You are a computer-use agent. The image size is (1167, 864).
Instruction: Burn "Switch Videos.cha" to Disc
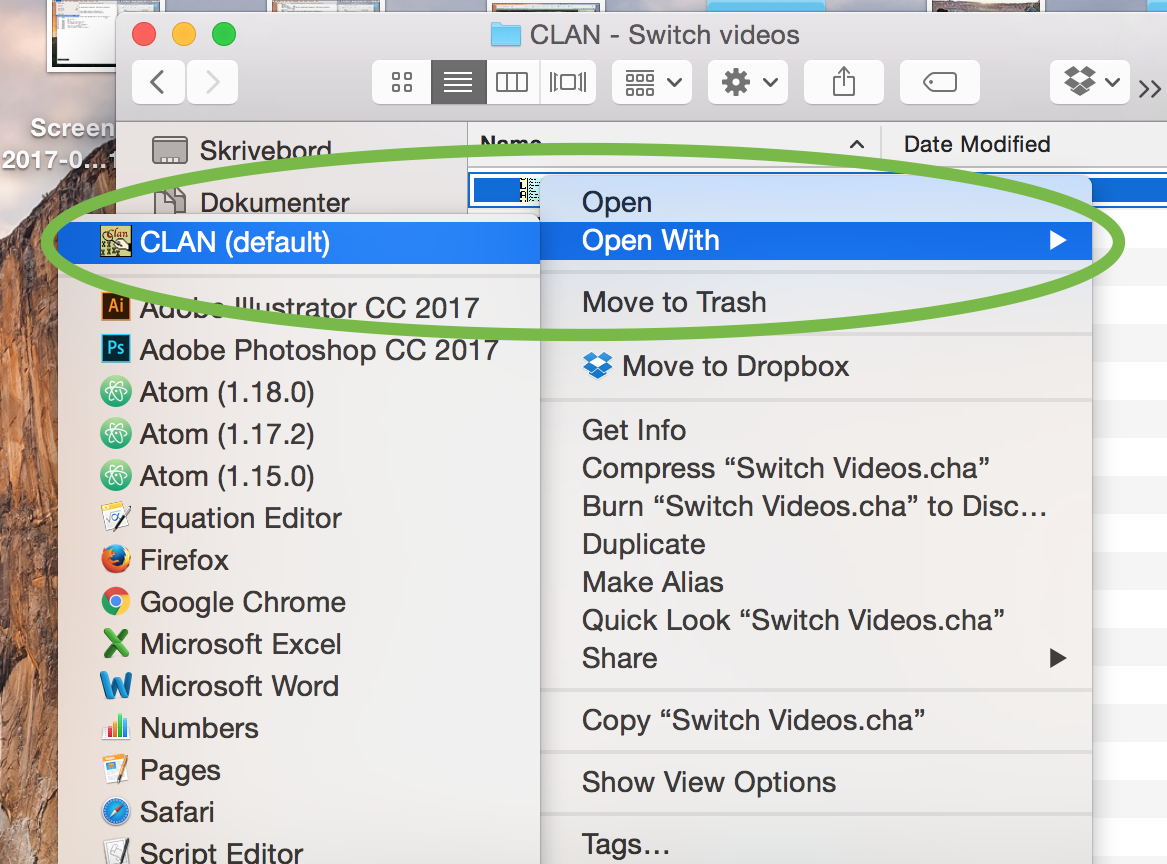tap(816, 506)
